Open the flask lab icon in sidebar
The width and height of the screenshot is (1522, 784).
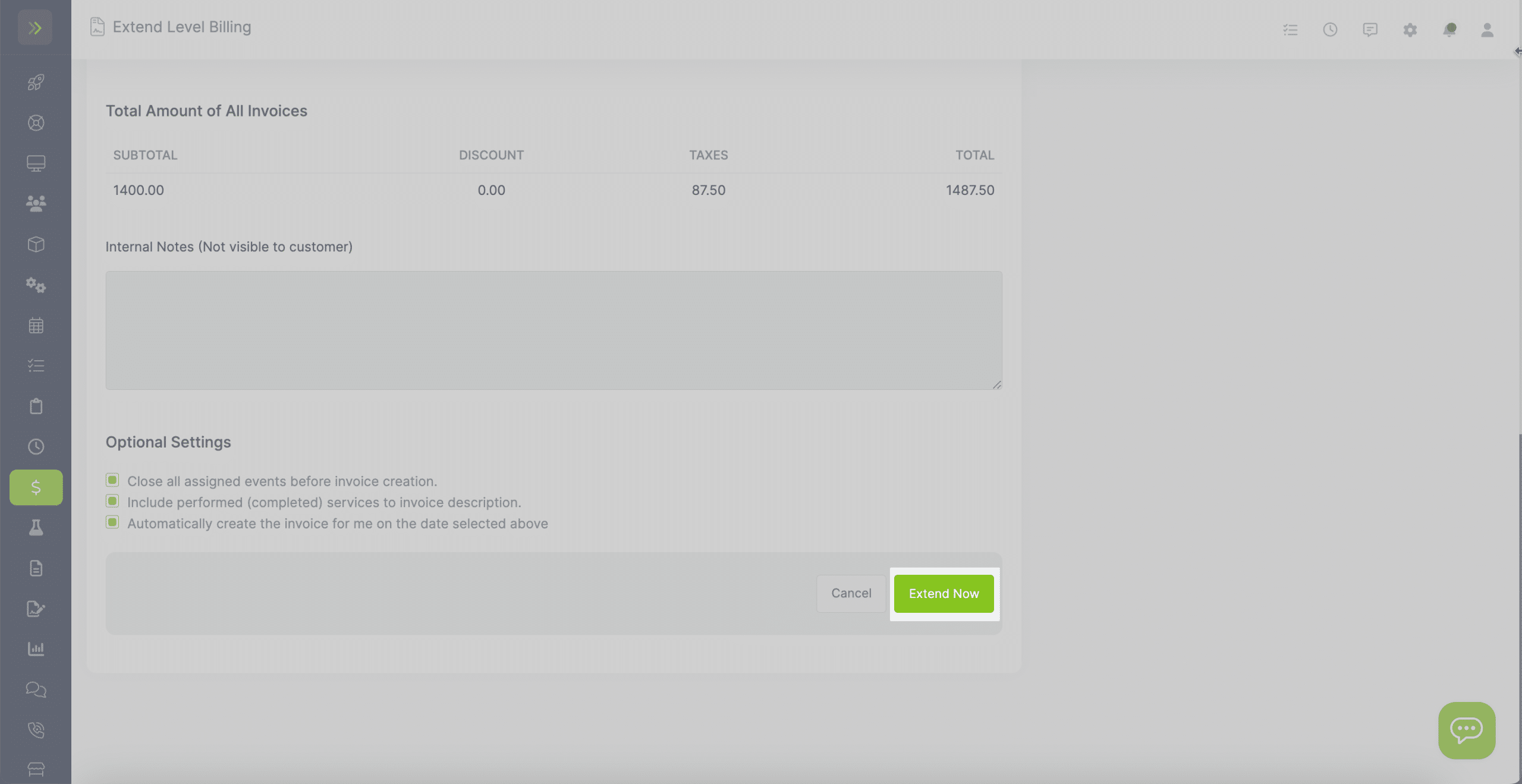tap(36, 528)
